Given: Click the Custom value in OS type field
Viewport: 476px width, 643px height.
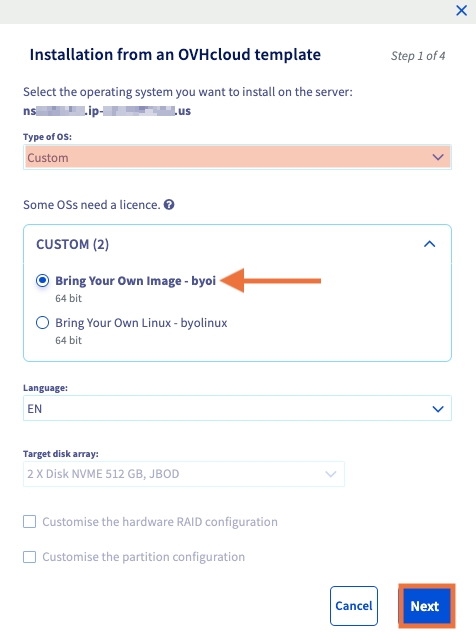Looking at the screenshot, I should [48, 157].
